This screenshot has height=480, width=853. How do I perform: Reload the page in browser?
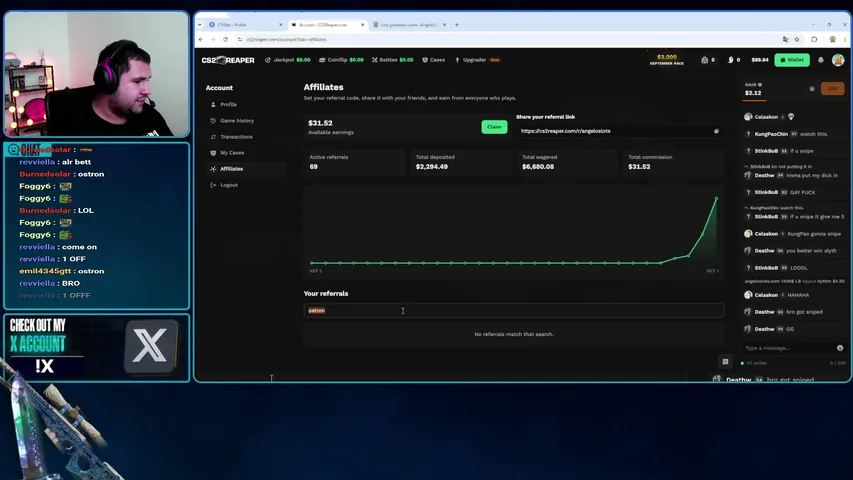tap(225, 39)
